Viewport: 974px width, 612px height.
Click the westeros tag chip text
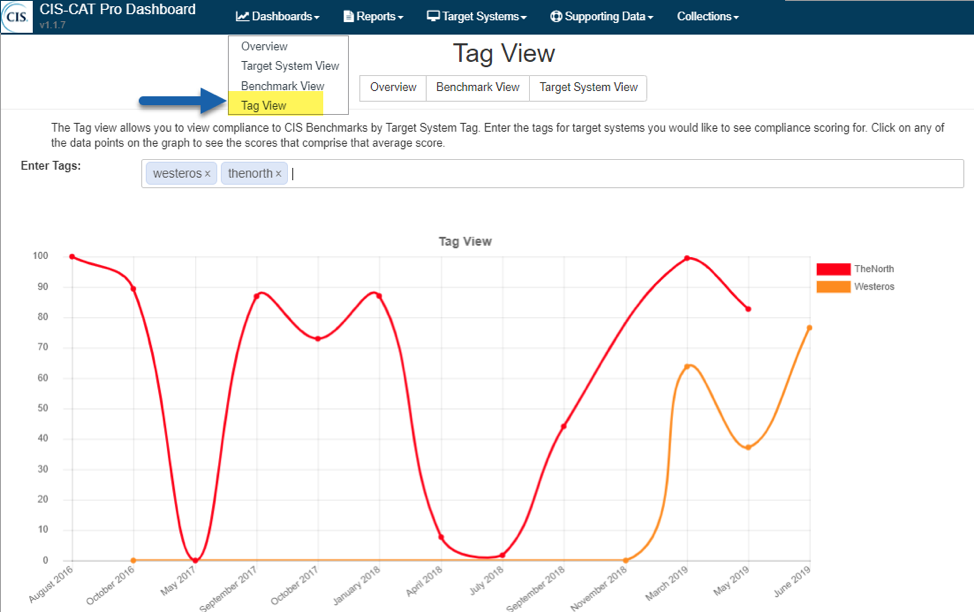pos(177,173)
